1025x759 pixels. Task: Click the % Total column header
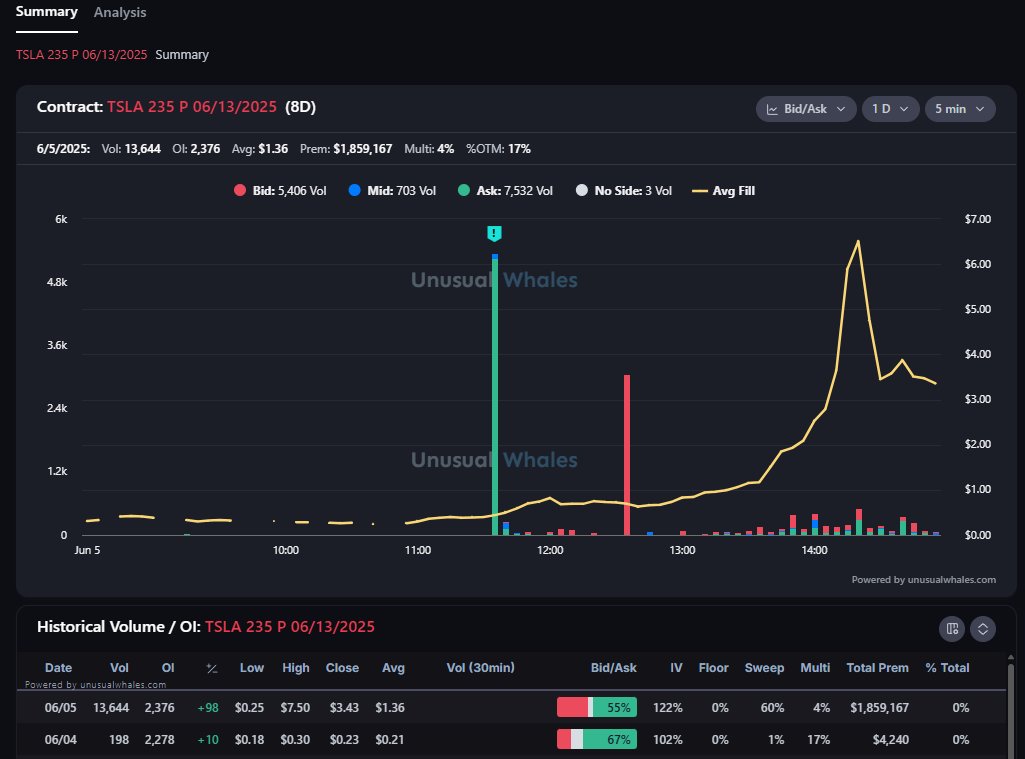pyautogui.click(x=947, y=667)
